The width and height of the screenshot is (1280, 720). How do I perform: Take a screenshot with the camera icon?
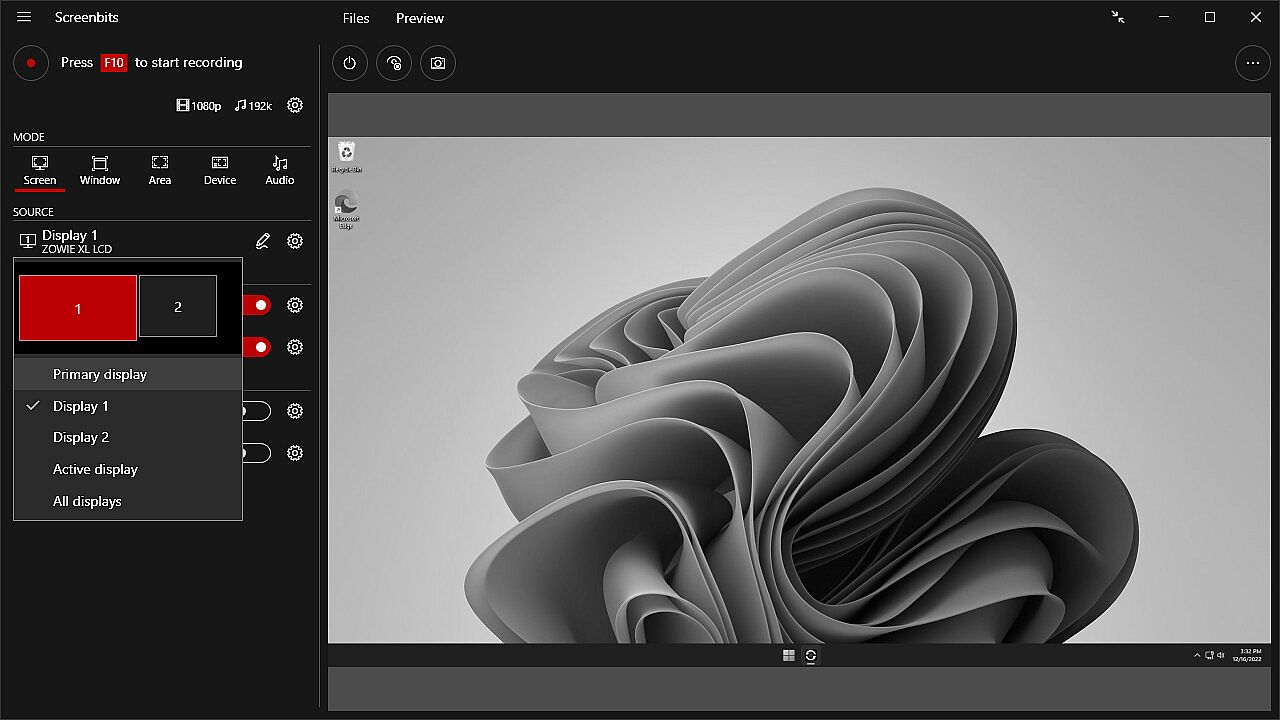coord(438,63)
